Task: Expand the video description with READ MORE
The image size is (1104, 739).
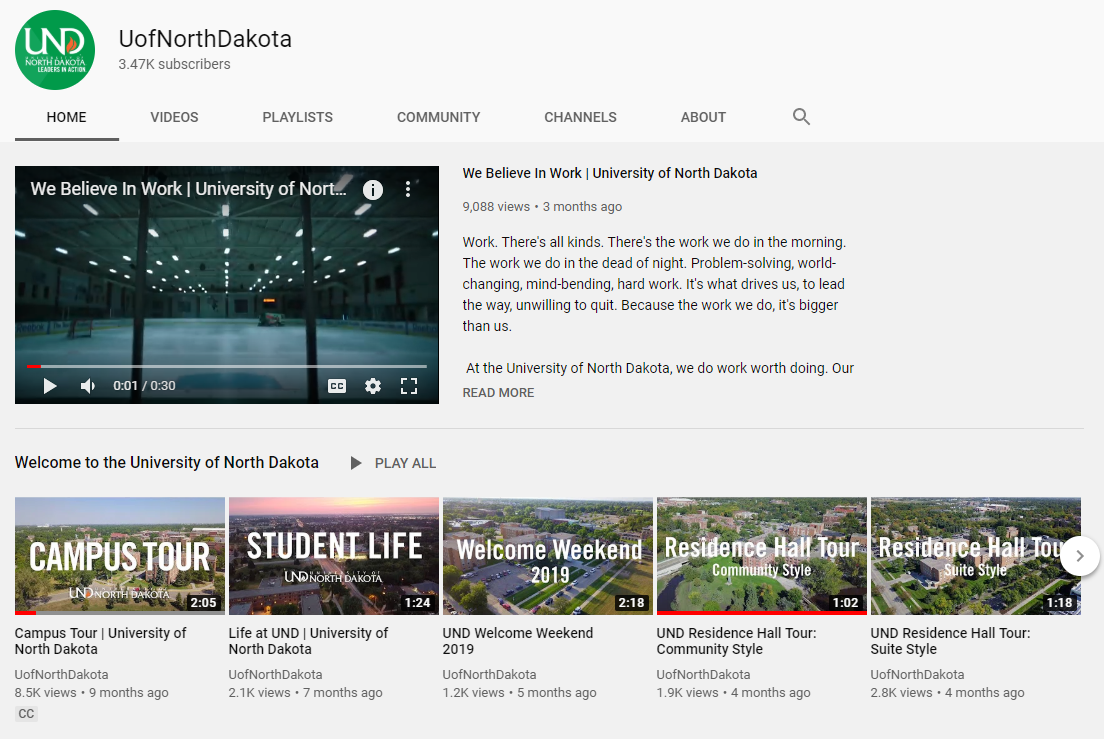Action: click(x=498, y=392)
